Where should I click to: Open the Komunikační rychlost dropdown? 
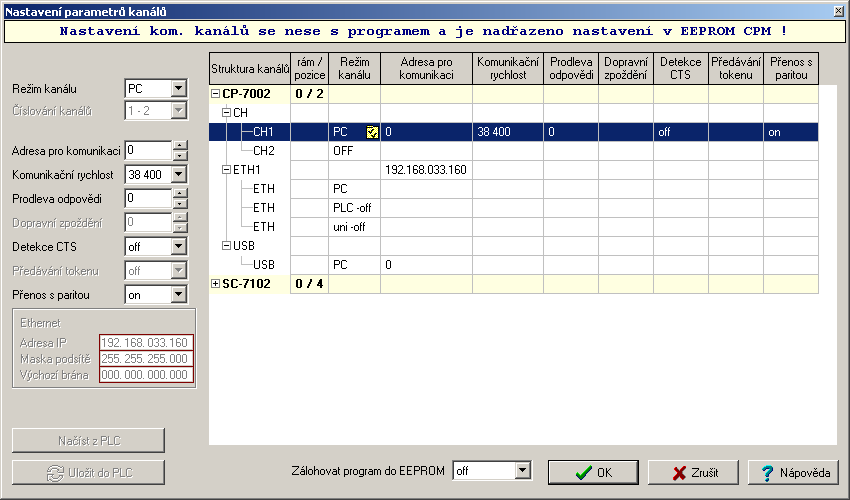point(178,174)
